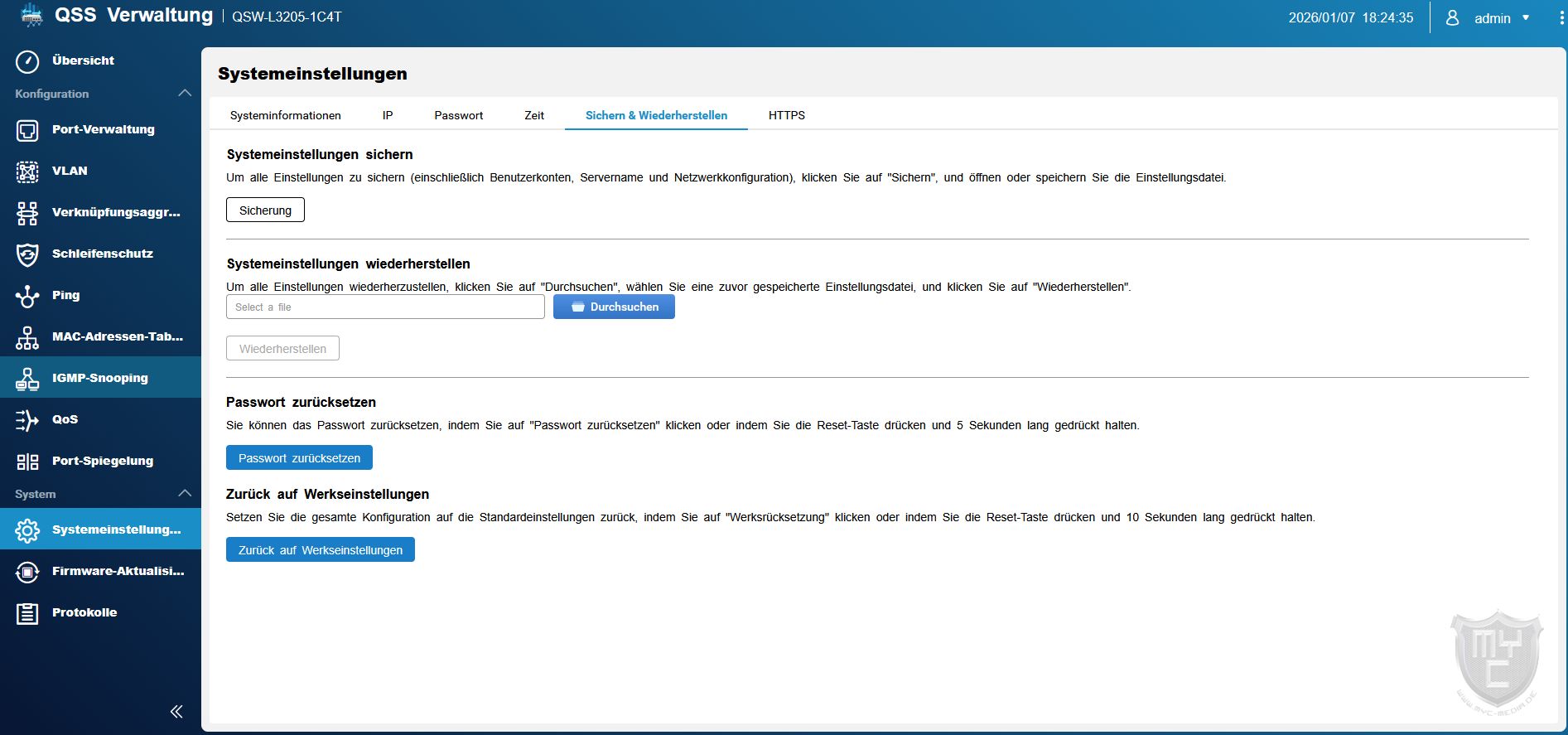
Task: Collapse the Konfiguration section
Action: 185,94
